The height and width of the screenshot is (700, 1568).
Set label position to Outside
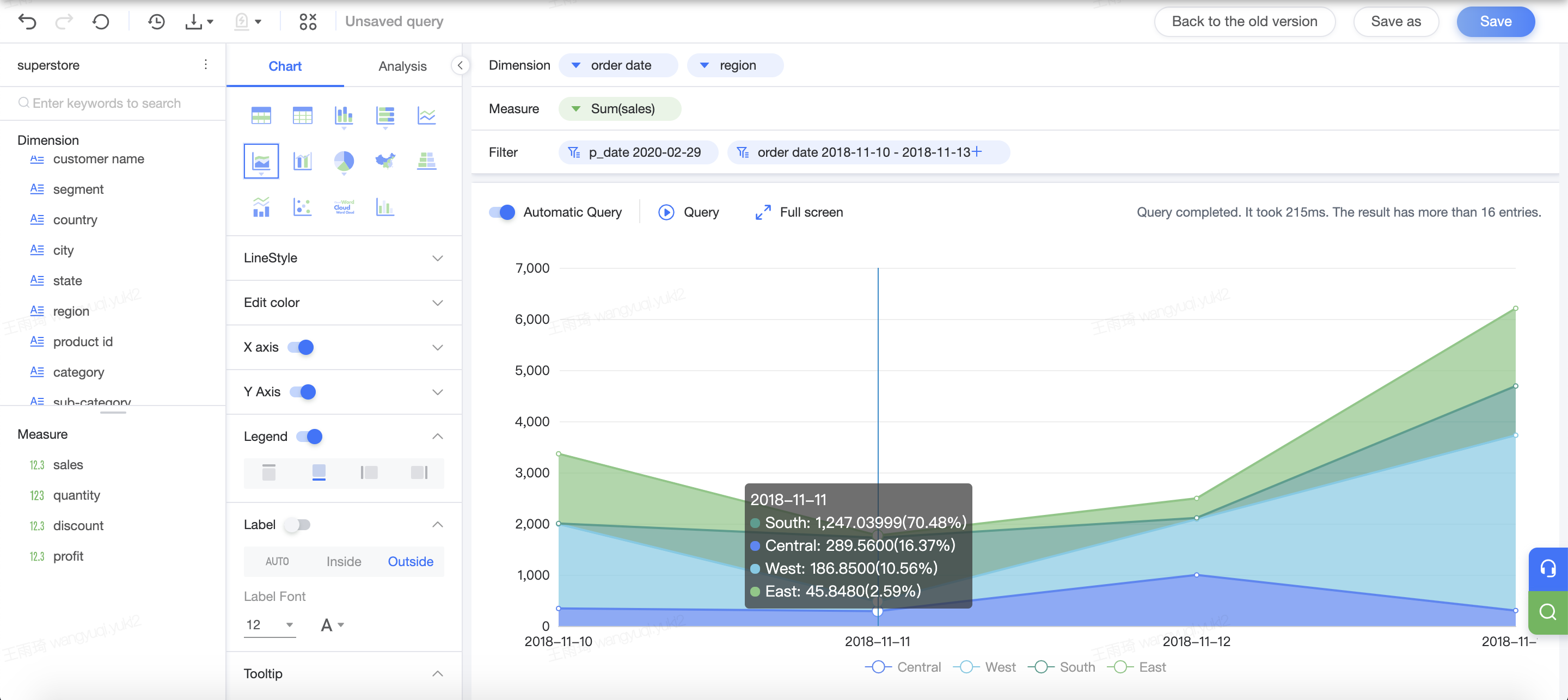click(411, 561)
